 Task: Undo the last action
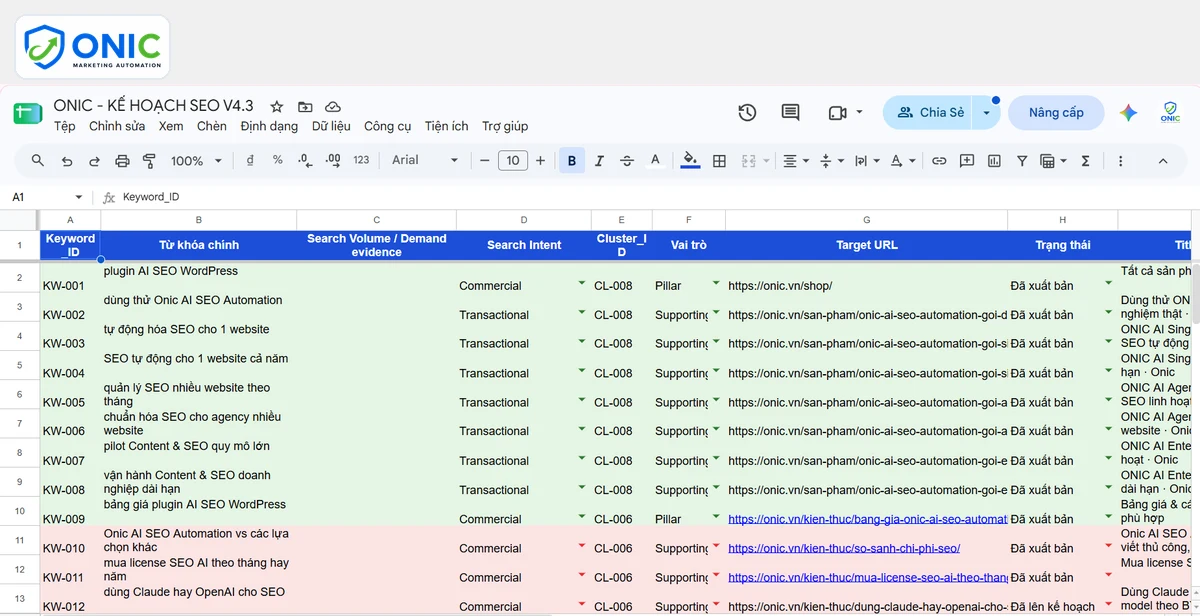[x=67, y=160]
